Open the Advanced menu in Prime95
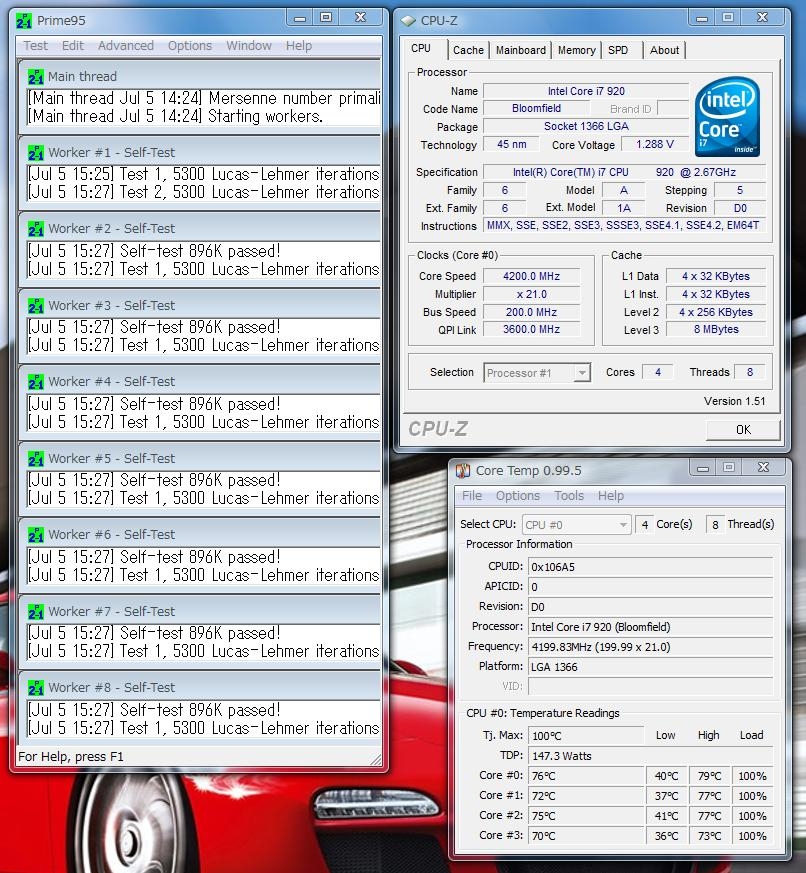Viewport: 806px width, 873px height. [126, 46]
